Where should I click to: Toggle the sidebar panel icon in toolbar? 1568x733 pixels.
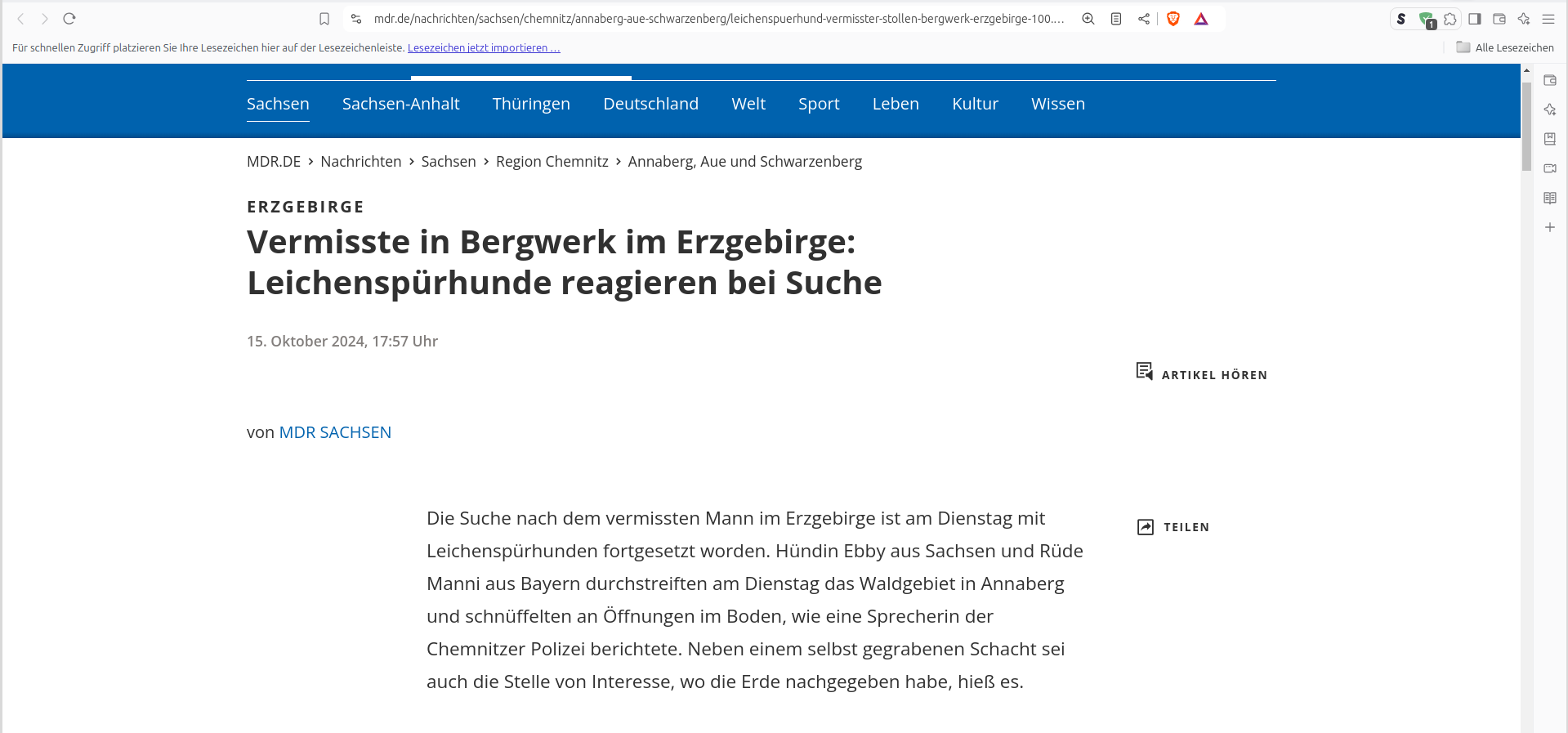[x=1475, y=19]
